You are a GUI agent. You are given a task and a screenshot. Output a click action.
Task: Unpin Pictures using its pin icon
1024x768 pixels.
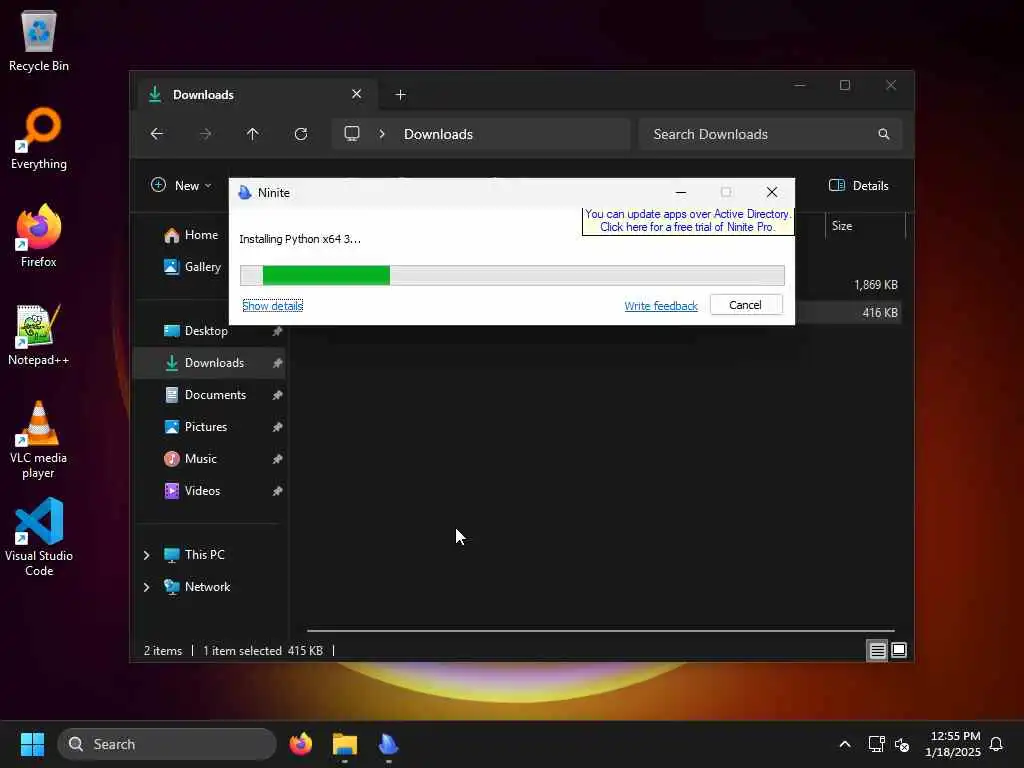point(277,427)
